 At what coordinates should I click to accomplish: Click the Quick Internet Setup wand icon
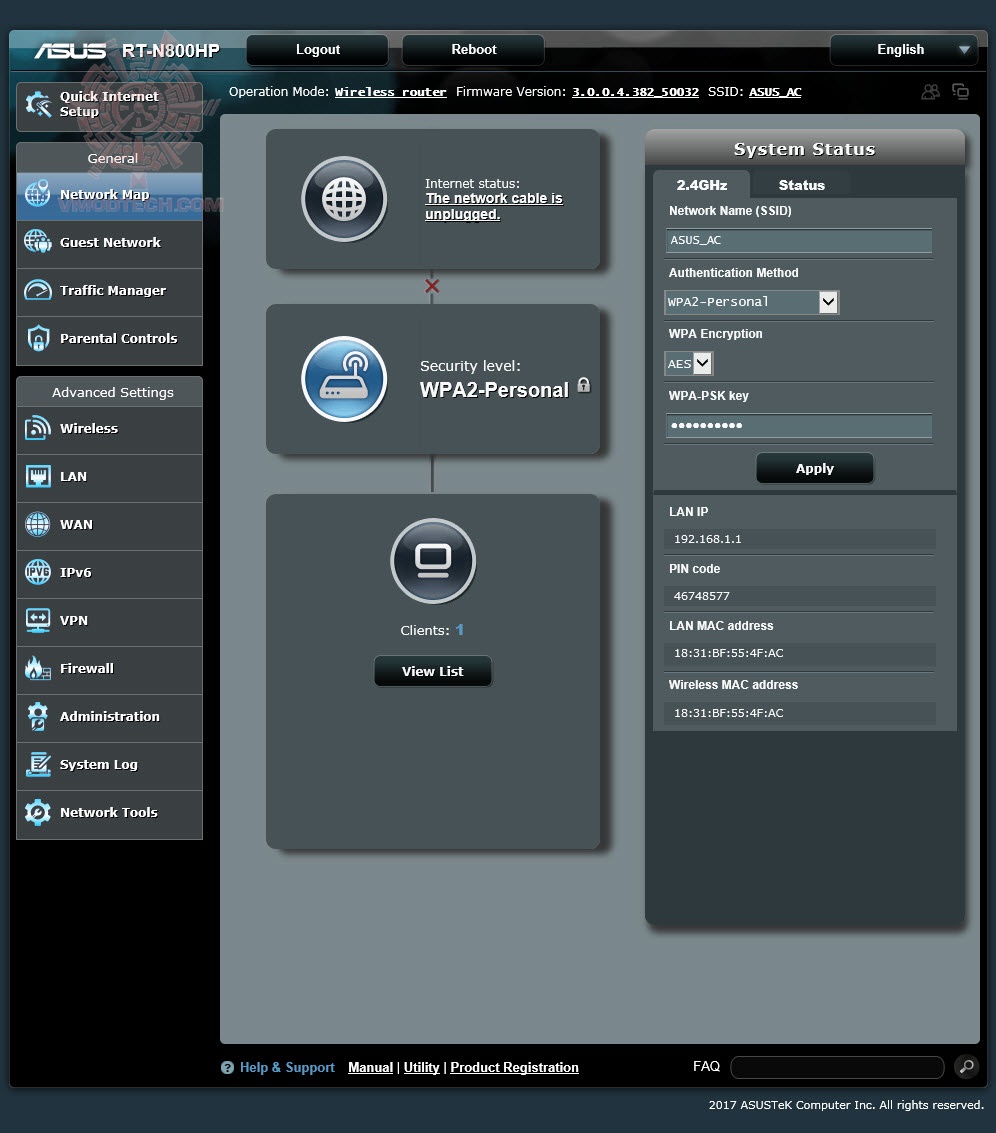[38, 105]
